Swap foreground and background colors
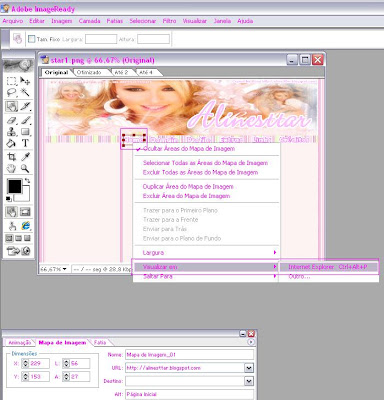This screenshot has height=400, width=384. 27,181
